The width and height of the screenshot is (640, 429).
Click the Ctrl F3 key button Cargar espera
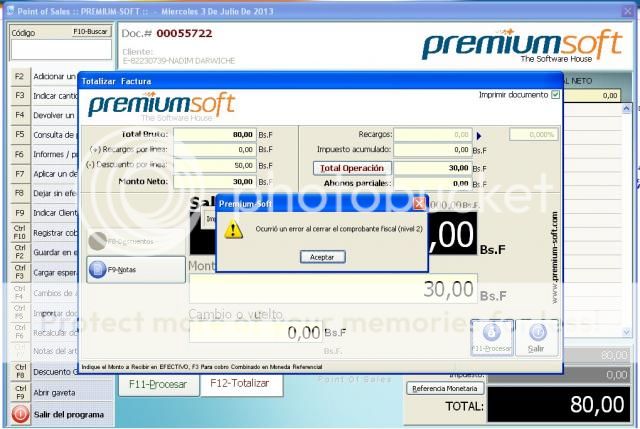coord(20,272)
